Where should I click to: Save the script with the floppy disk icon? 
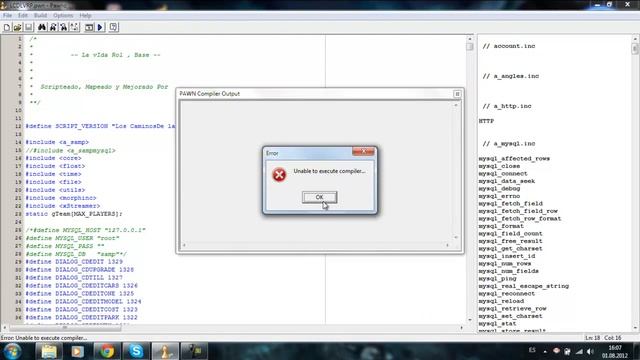coord(28,27)
